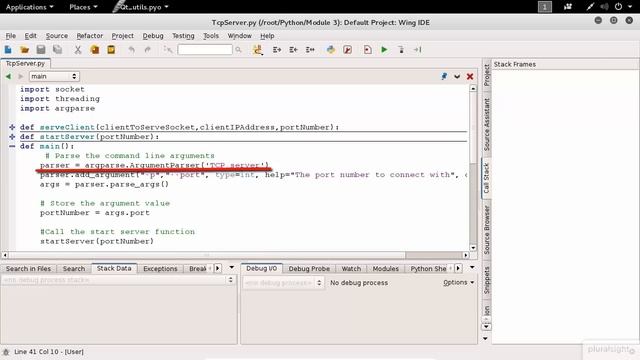Open the debug stack selector dropdown
Viewport: 640px width, 360px height.
[118, 280]
